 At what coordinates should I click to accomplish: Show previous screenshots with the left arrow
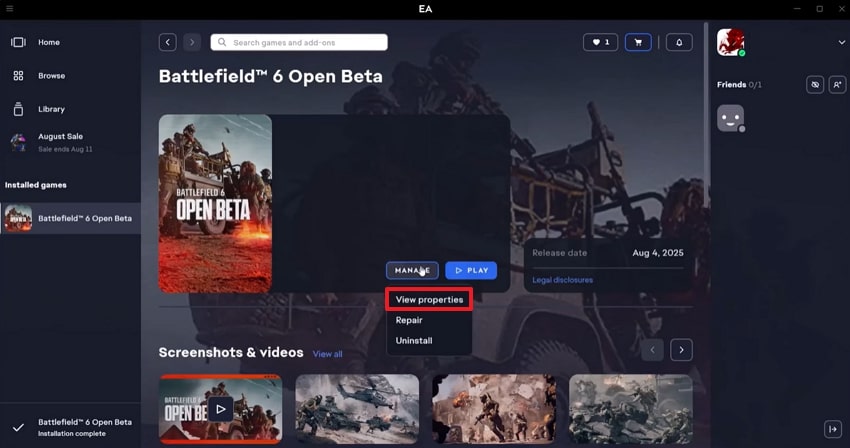pos(652,350)
